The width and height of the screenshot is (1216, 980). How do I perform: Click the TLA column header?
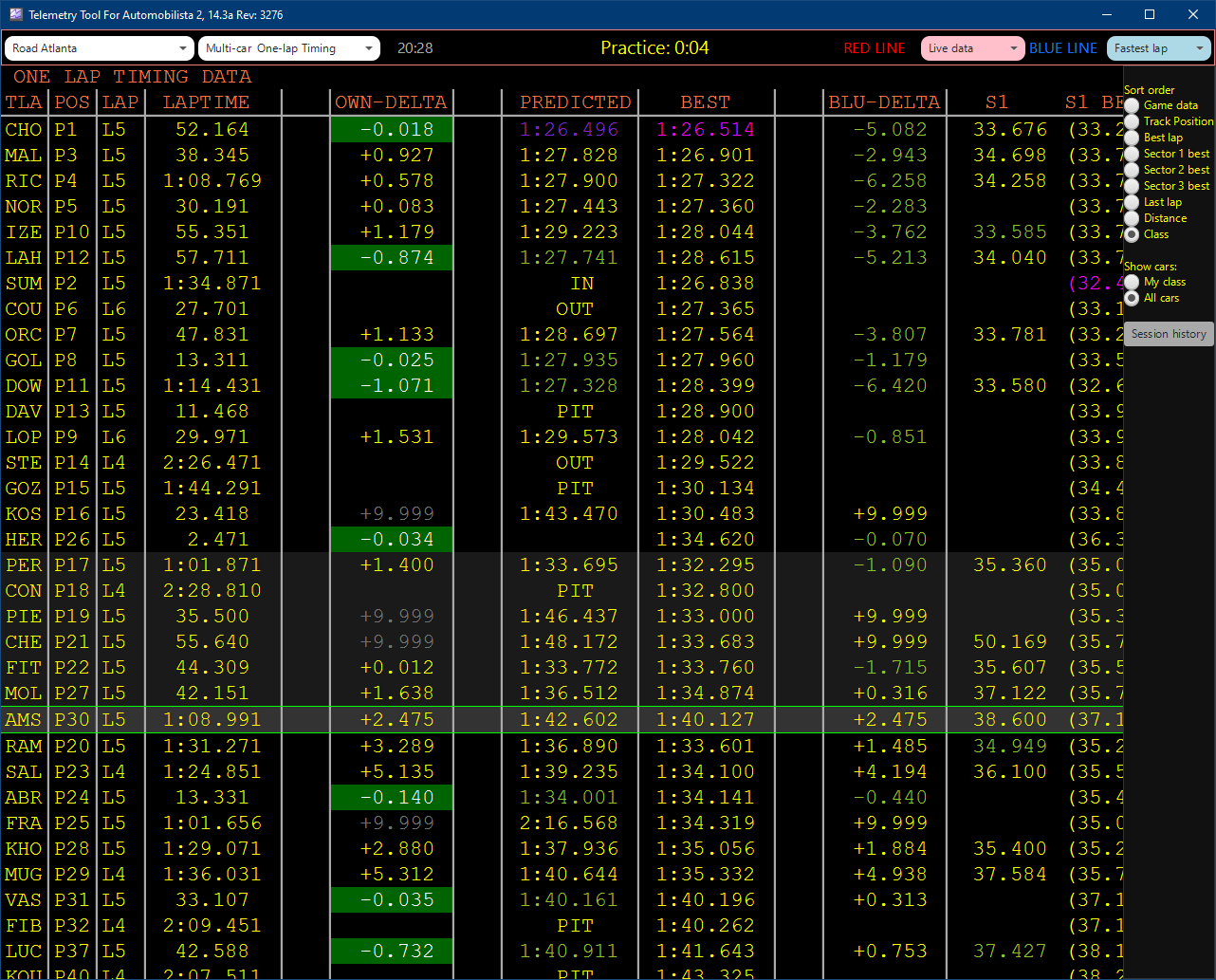click(24, 102)
